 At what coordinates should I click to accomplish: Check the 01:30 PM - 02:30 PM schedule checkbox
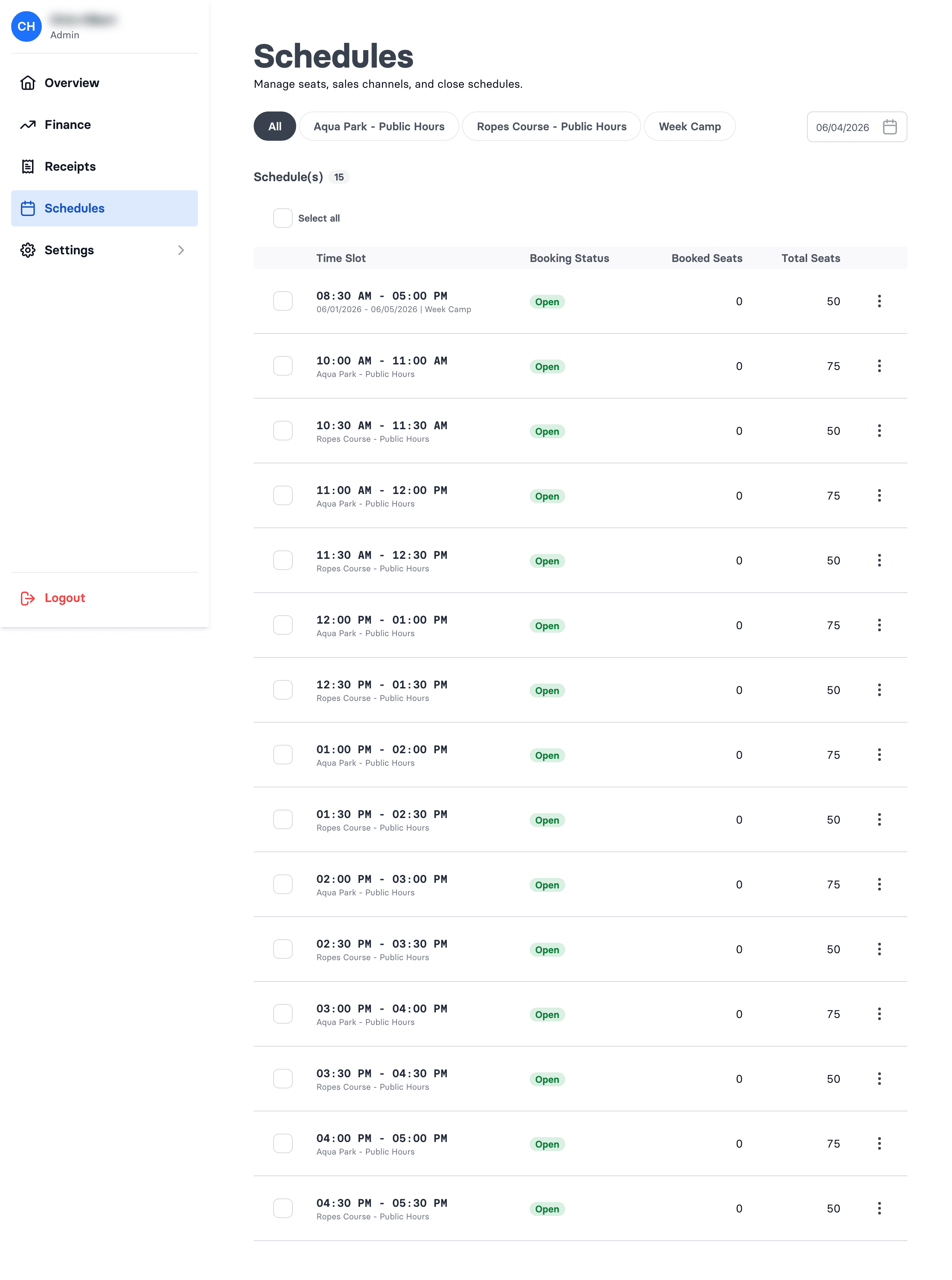point(282,820)
